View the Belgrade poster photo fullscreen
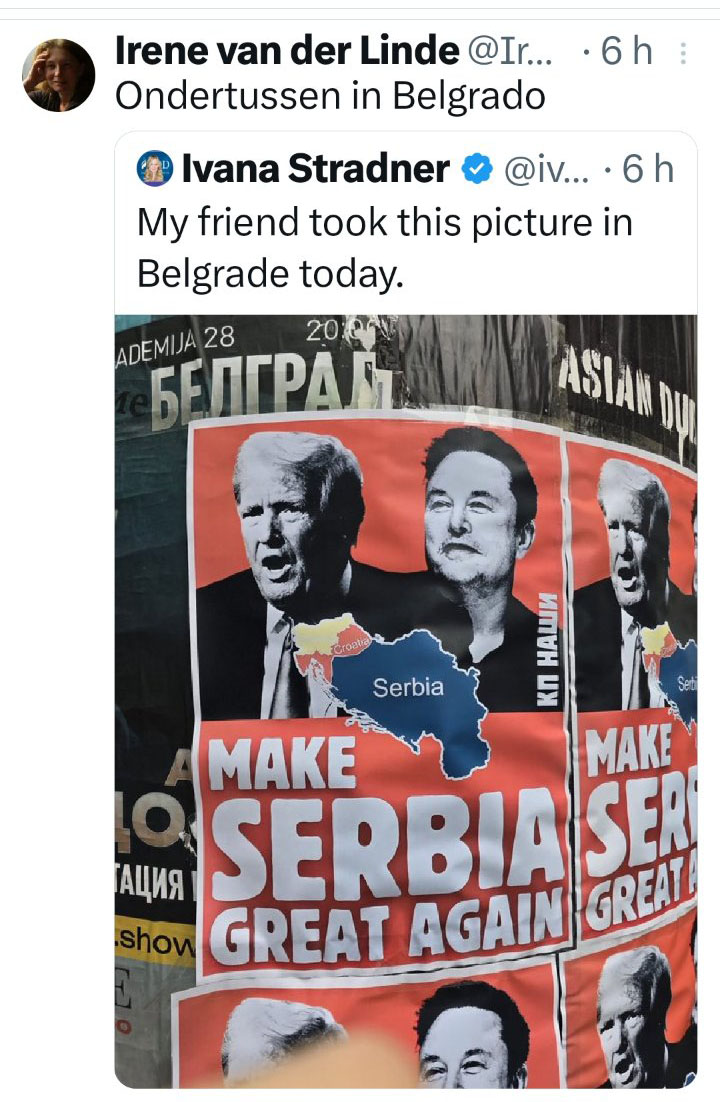This screenshot has height=1102, width=720. click(406, 701)
